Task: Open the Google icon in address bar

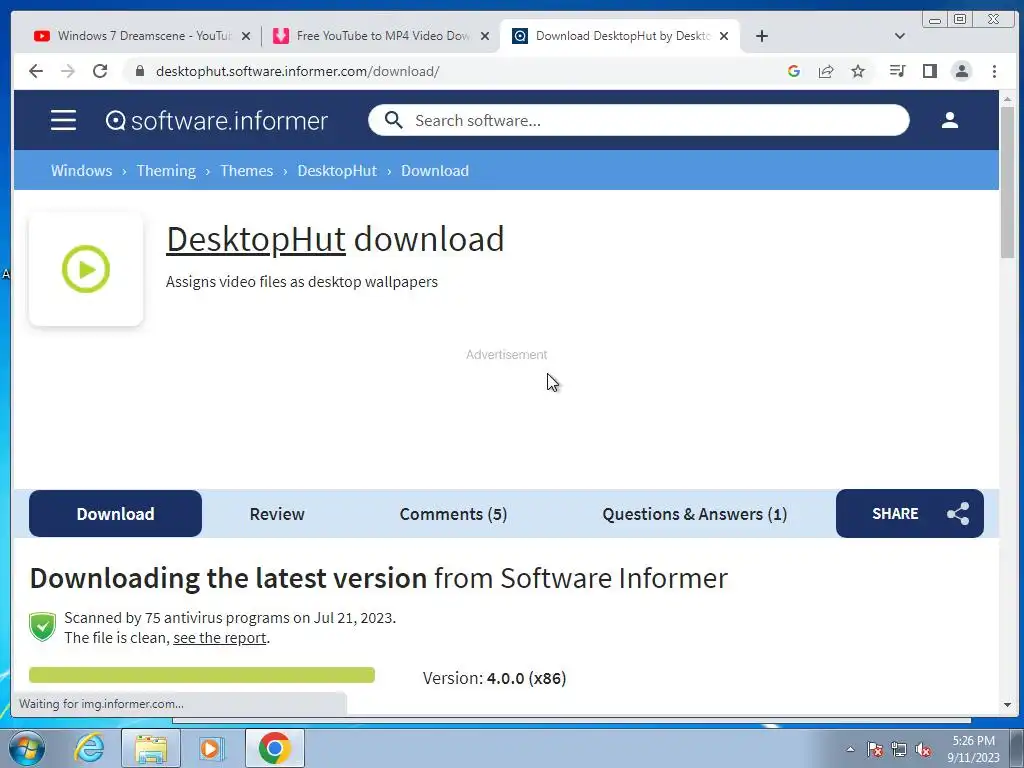Action: pyautogui.click(x=794, y=71)
